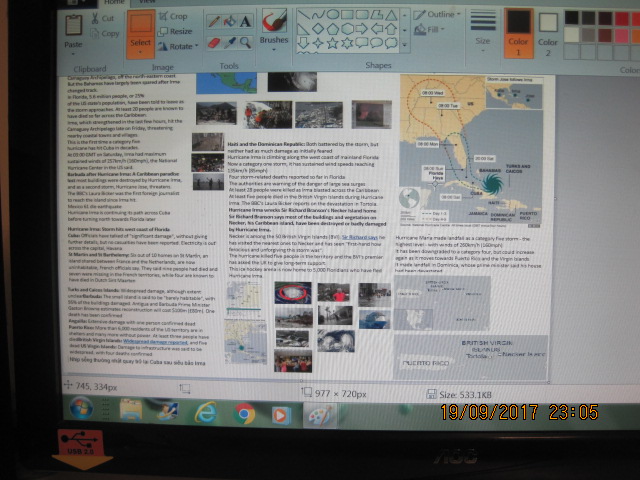Open the Windows Start button
This screenshot has width=640, height=480.
click(x=81, y=408)
